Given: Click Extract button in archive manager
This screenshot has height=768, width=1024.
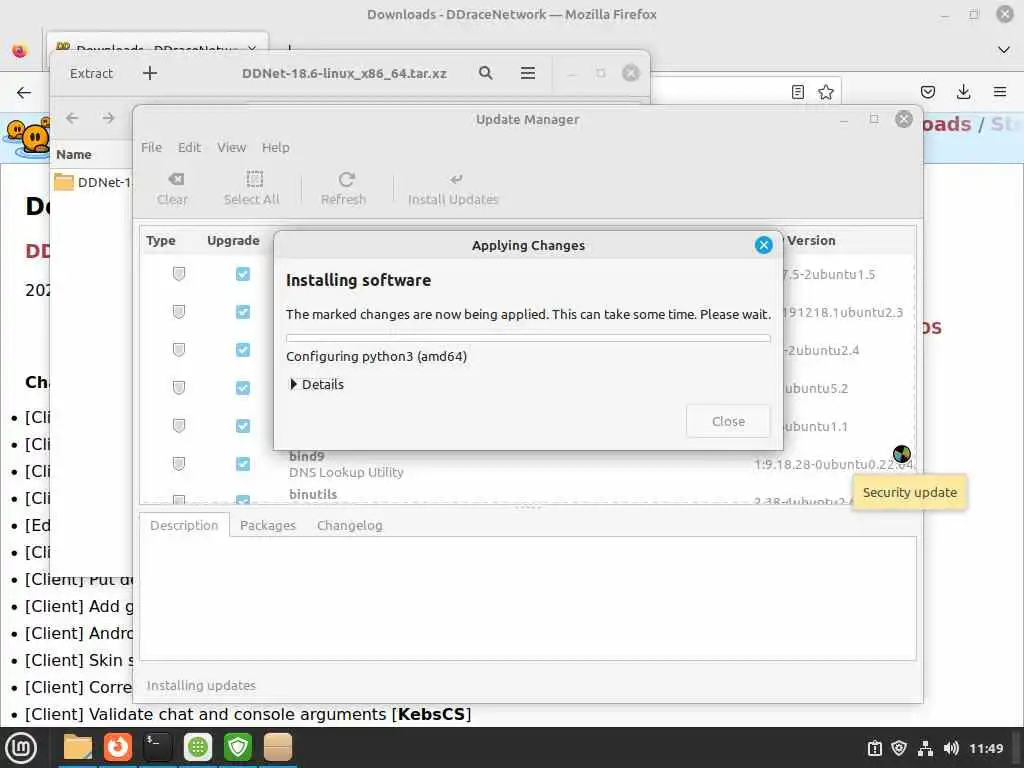Looking at the screenshot, I should click(x=91, y=73).
